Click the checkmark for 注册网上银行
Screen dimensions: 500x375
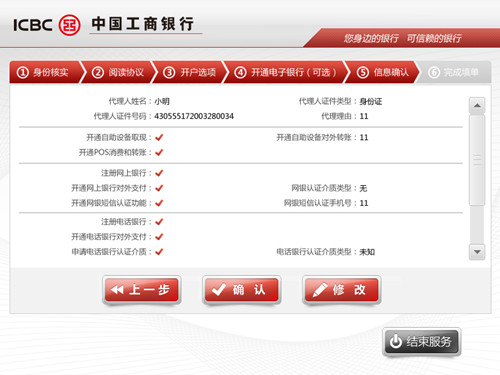click(159, 173)
